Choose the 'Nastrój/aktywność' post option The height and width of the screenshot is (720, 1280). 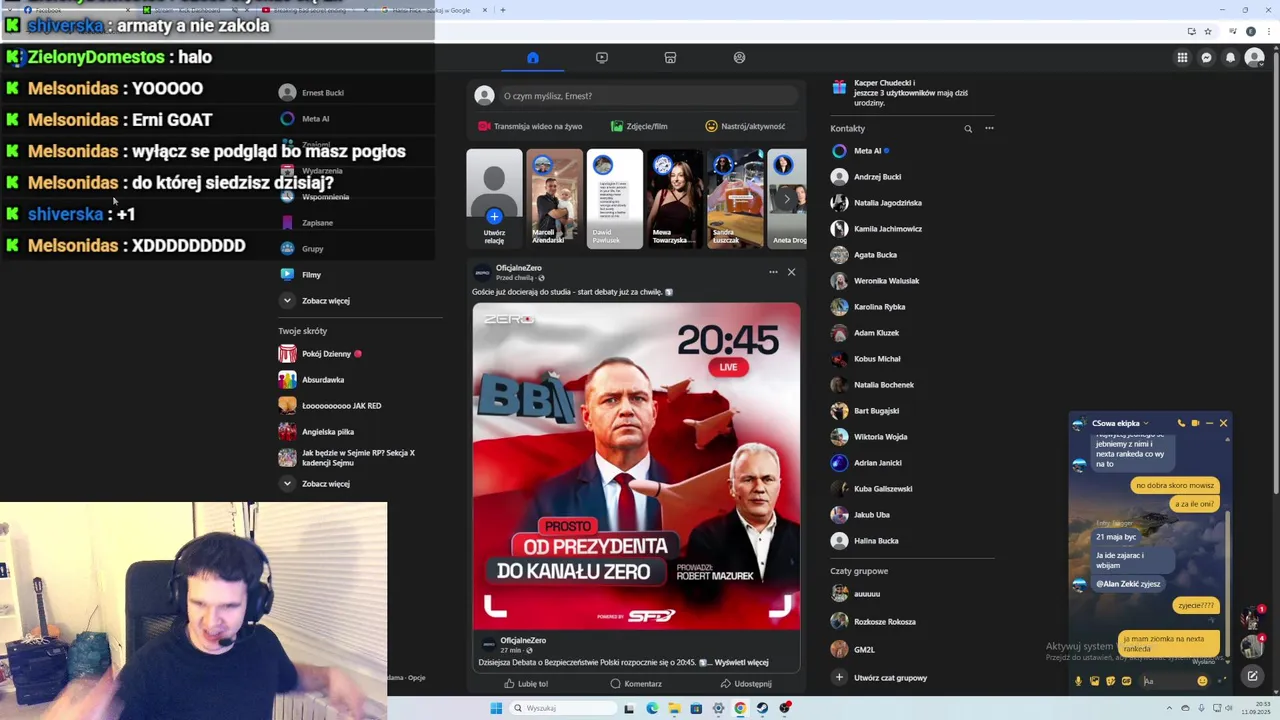[x=745, y=126]
